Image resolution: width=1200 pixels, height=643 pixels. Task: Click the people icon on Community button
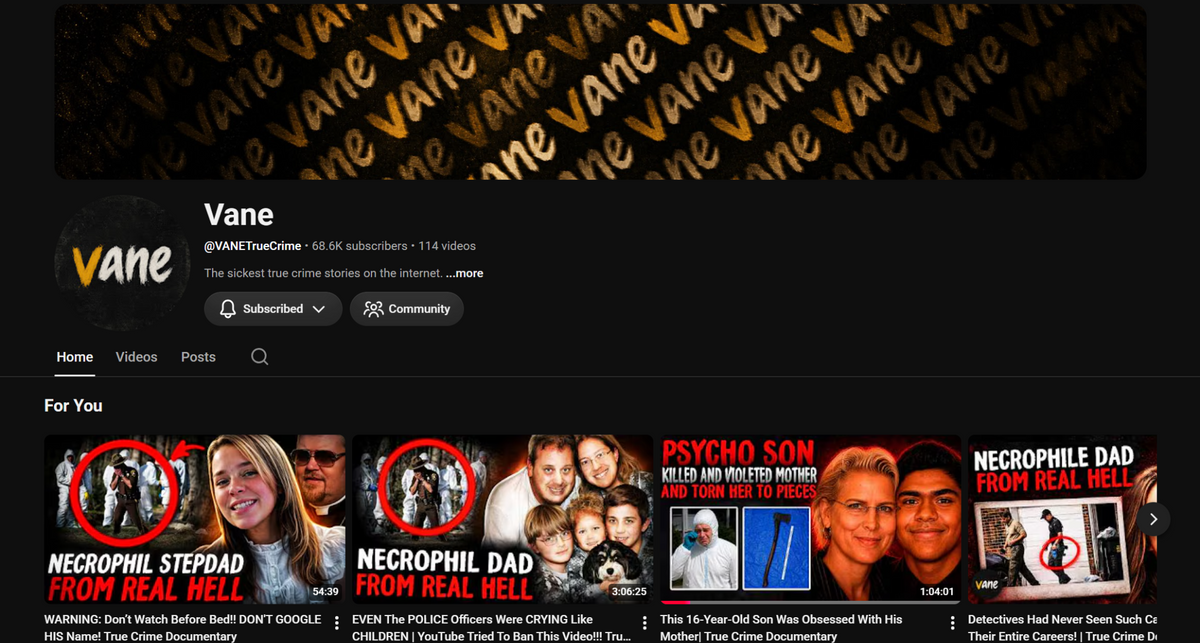coord(373,309)
